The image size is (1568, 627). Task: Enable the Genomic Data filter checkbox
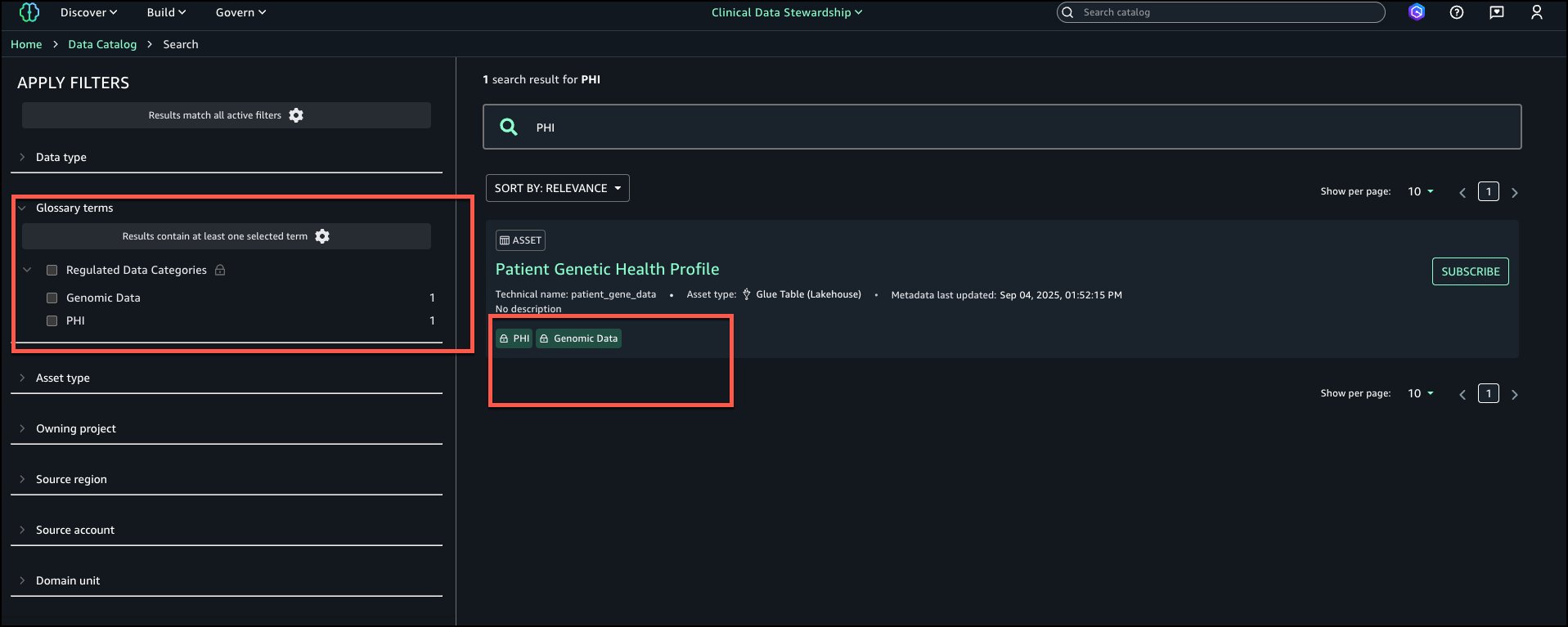[x=52, y=298]
